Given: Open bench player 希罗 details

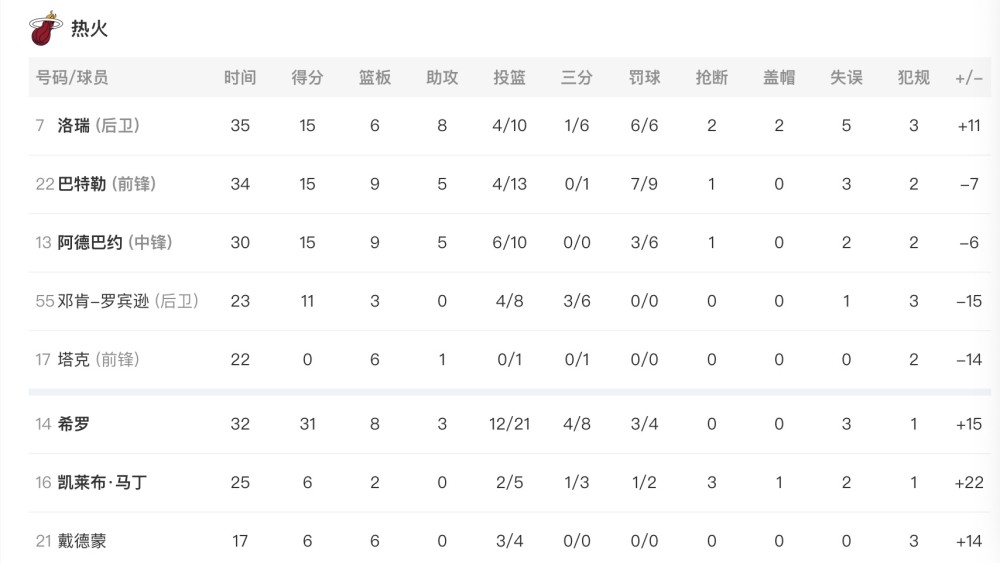Looking at the screenshot, I should click(73, 424).
